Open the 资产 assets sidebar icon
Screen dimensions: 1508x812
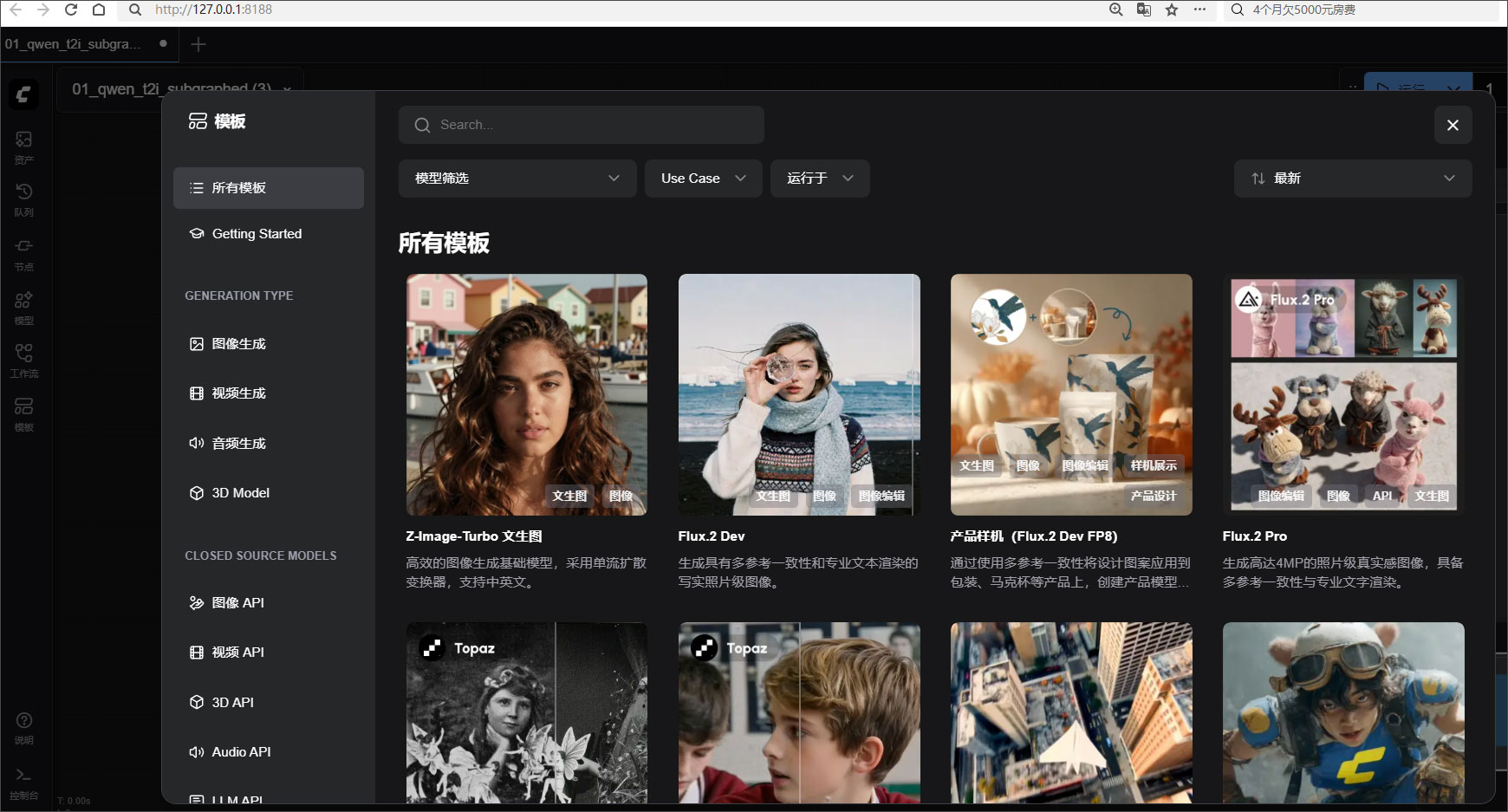click(24, 146)
